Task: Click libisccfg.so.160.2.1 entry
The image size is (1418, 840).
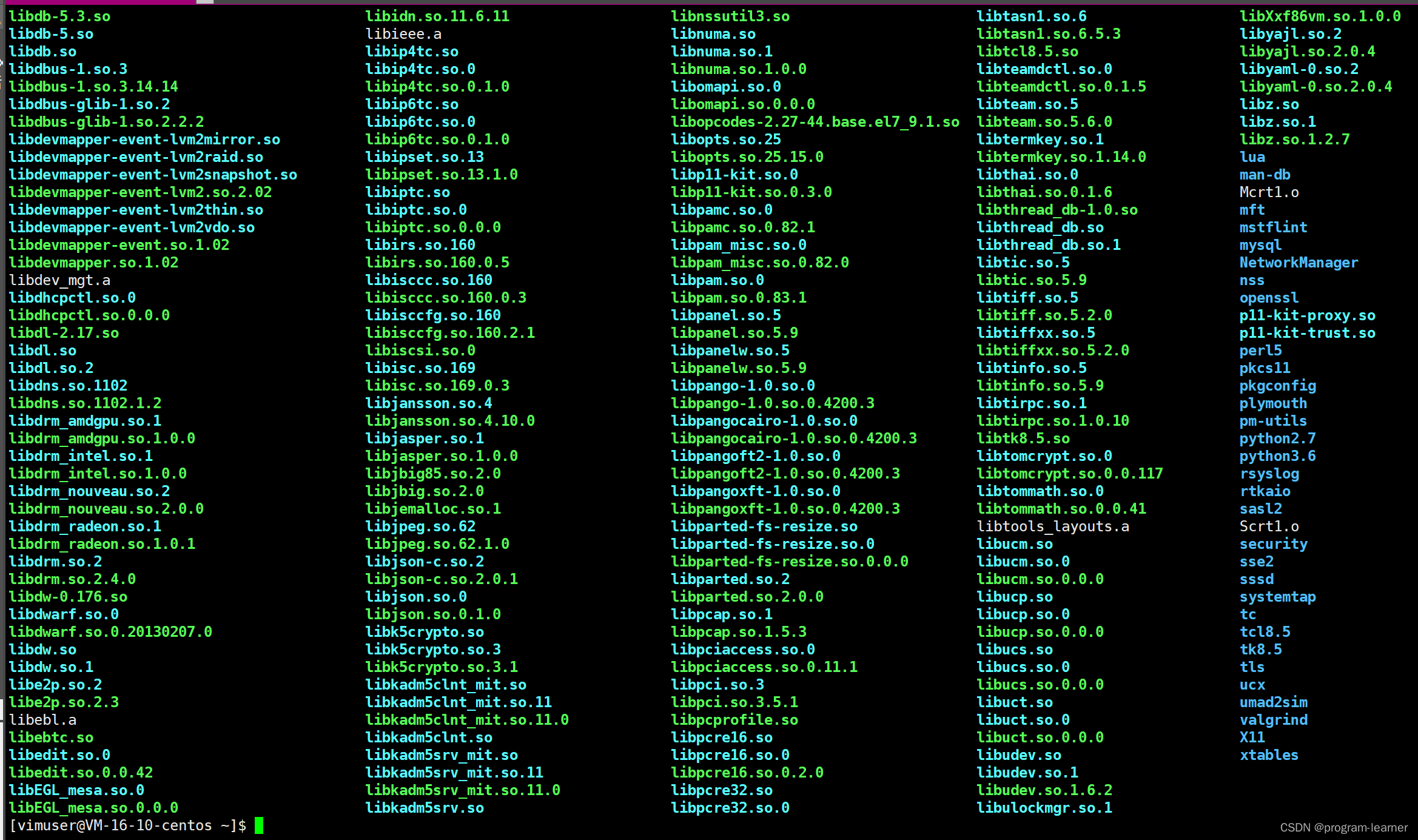Action: coord(450,333)
